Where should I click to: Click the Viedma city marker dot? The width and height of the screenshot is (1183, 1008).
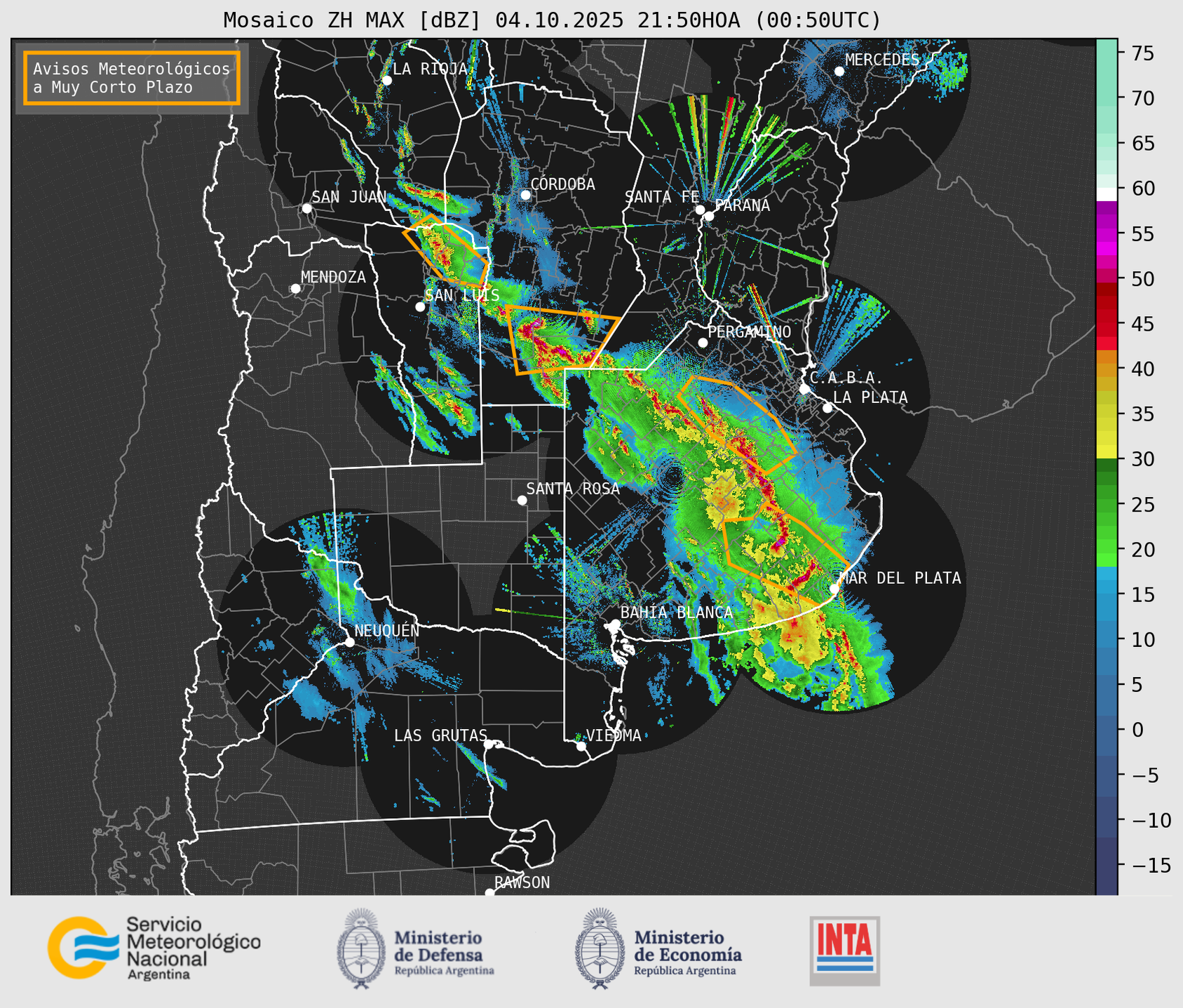[581, 746]
